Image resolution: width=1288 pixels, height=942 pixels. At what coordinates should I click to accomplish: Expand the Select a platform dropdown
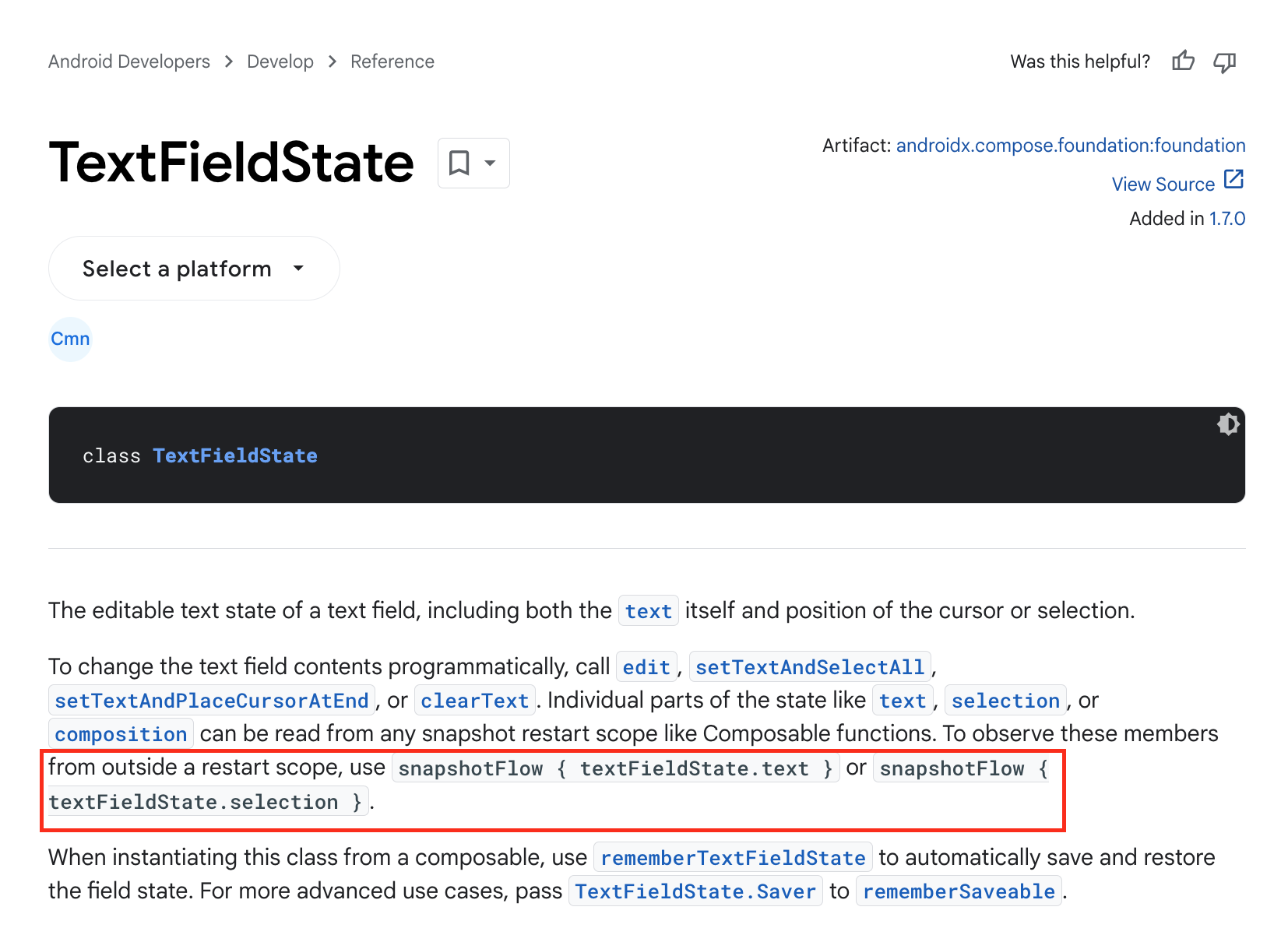coord(194,269)
